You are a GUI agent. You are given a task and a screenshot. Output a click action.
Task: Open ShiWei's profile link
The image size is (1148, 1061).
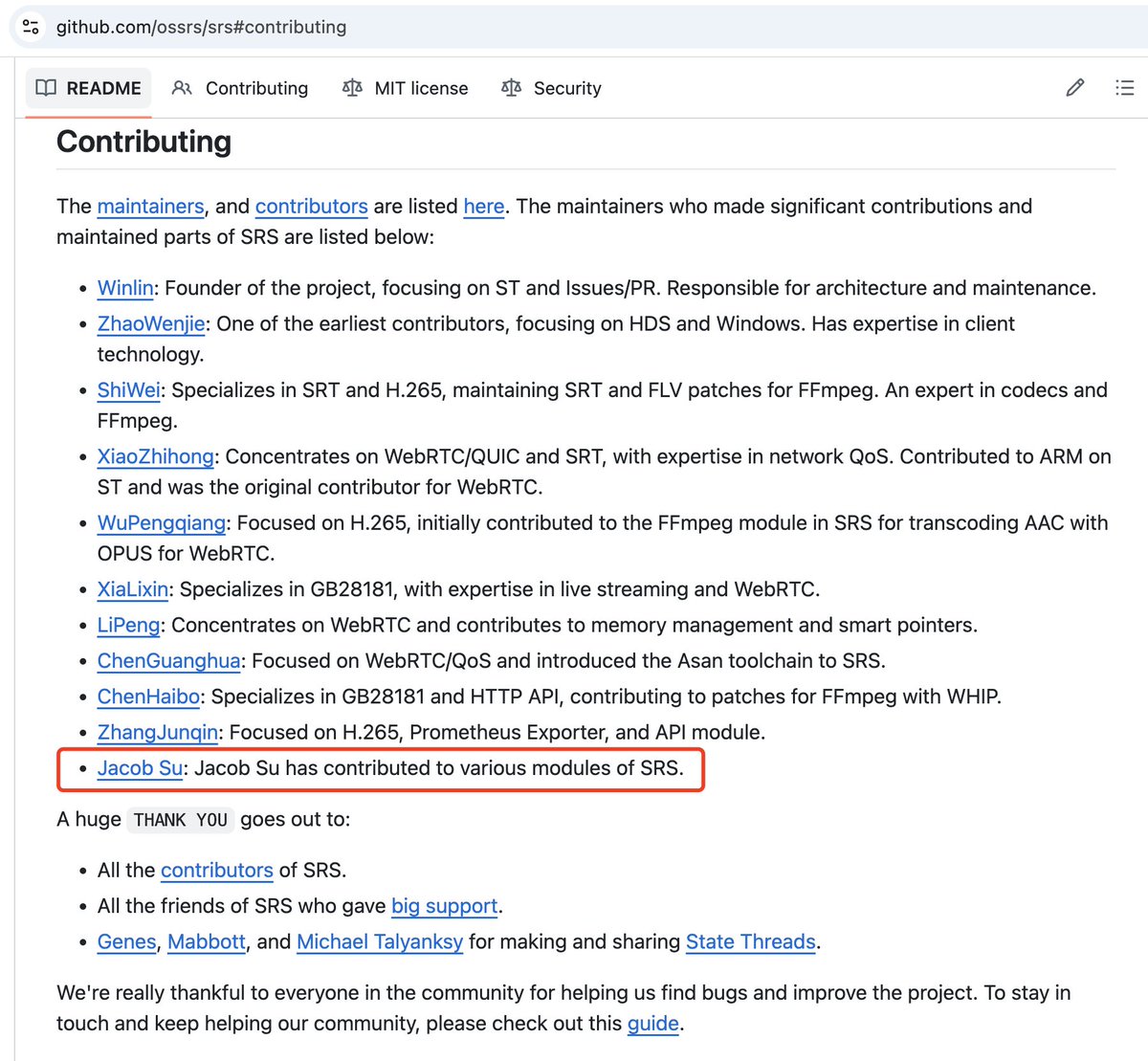click(x=129, y=390)
